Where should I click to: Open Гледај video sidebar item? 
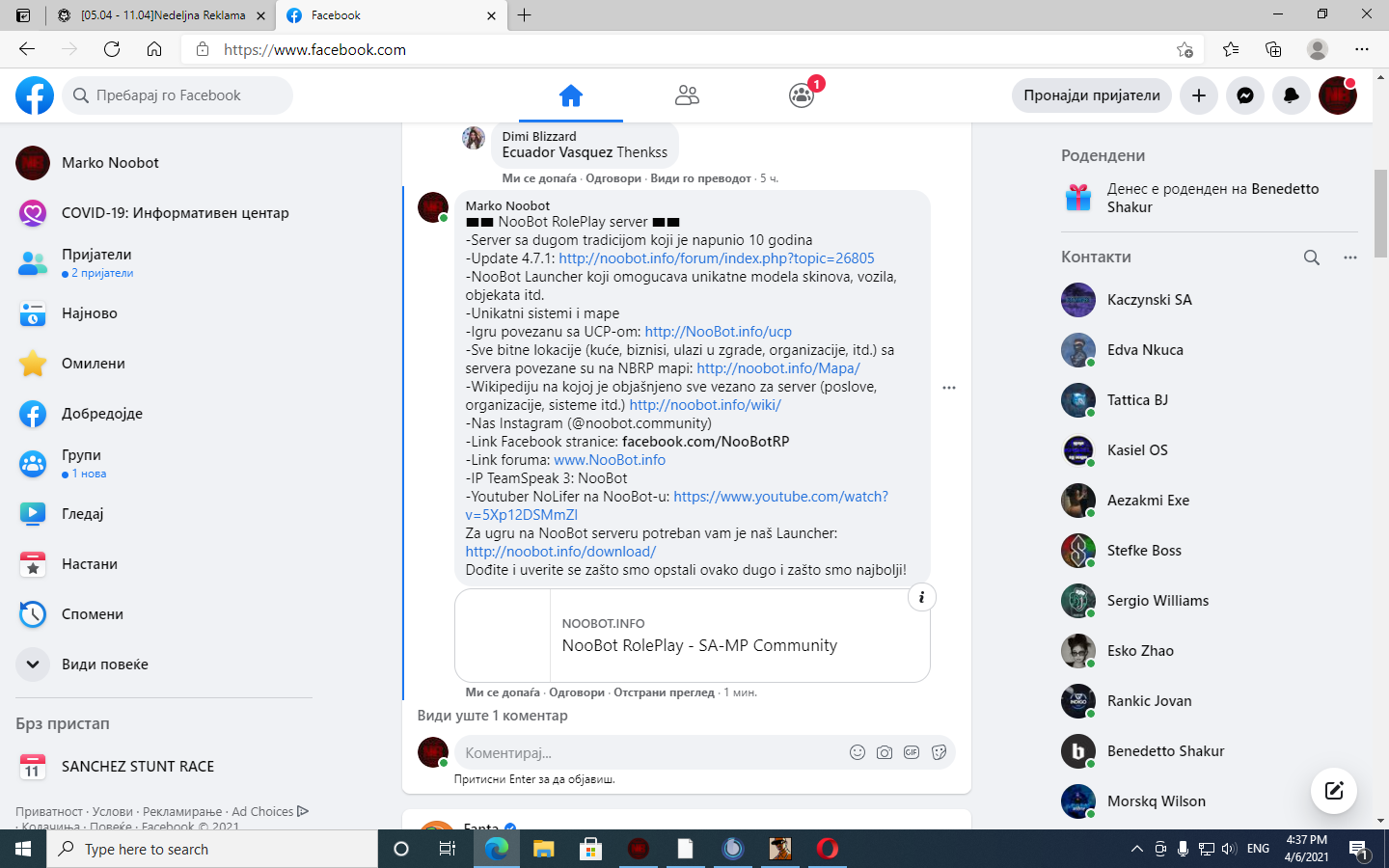click(164, 514)
